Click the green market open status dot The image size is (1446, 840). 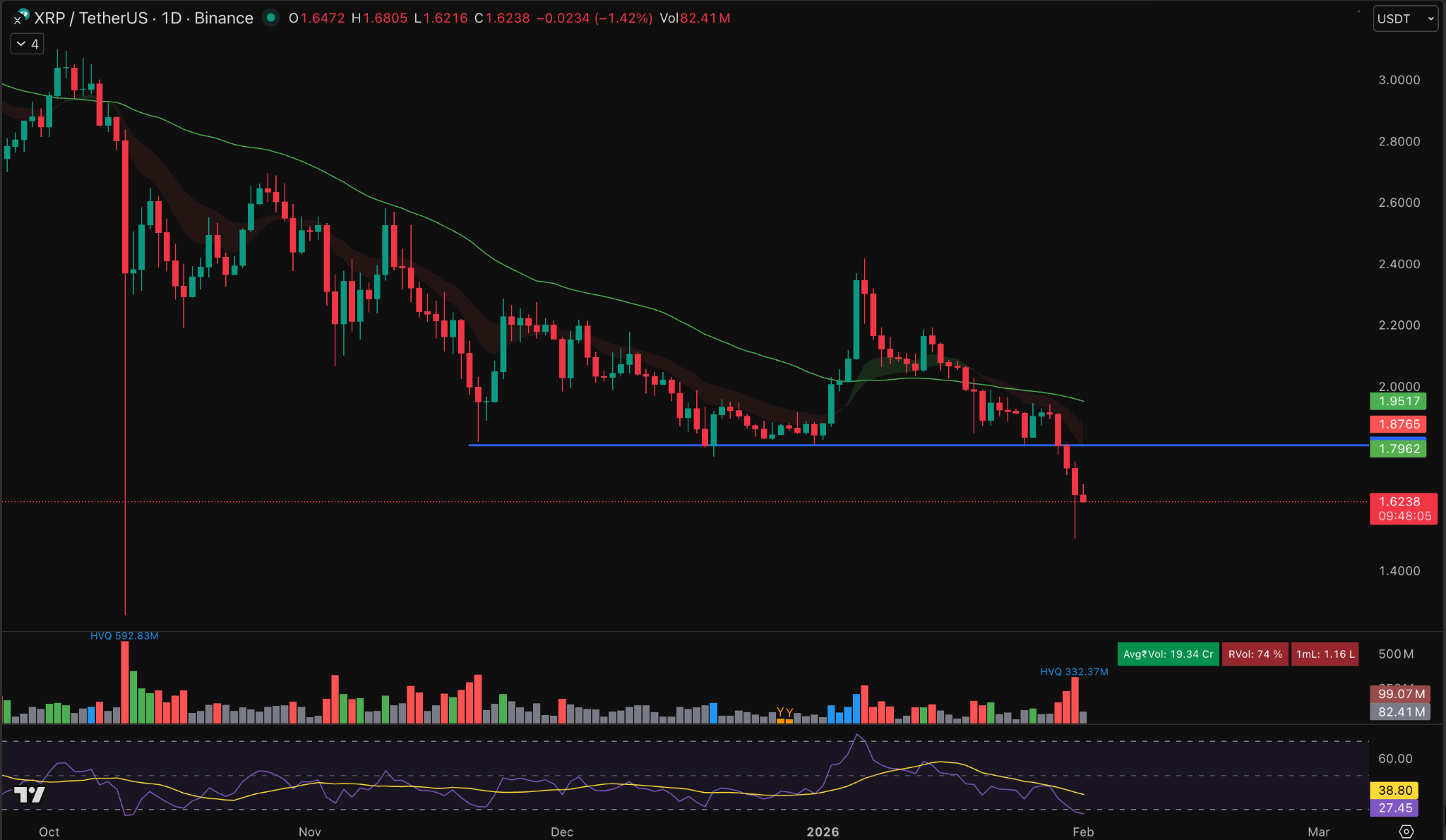point(270,18)
